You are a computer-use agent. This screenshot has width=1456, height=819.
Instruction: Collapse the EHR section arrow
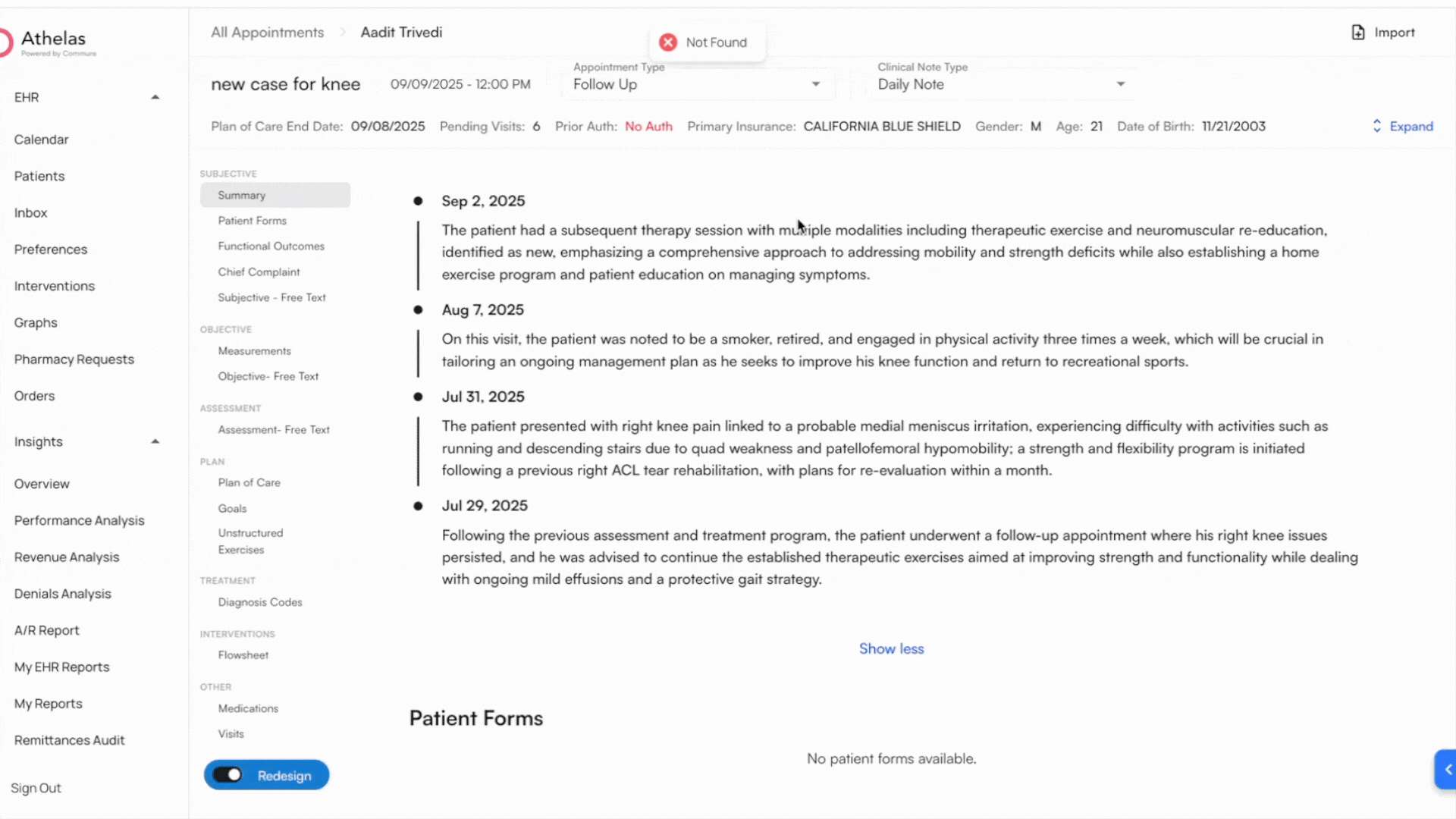pos(155,97)
